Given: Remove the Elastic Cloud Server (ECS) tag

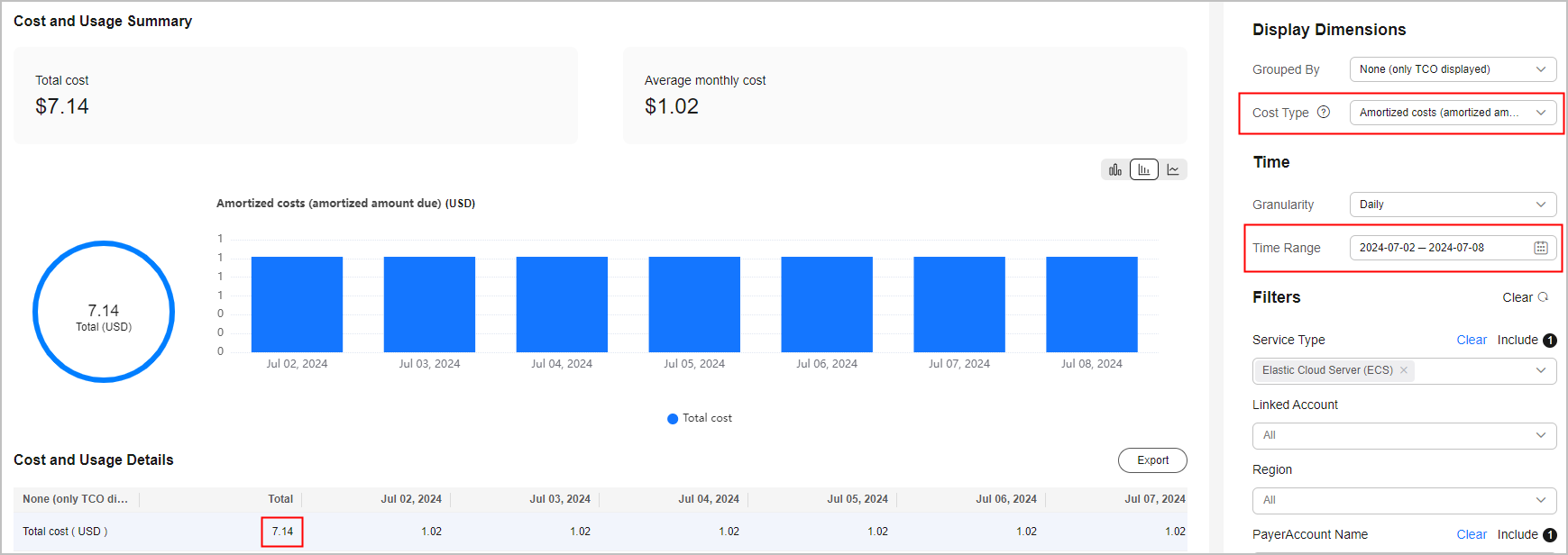Looking at the screenshot, I should click(1404, 370).
